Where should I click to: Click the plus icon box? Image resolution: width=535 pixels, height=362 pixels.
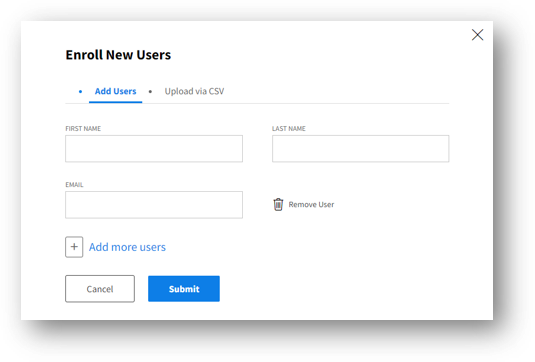click(74, 247)
